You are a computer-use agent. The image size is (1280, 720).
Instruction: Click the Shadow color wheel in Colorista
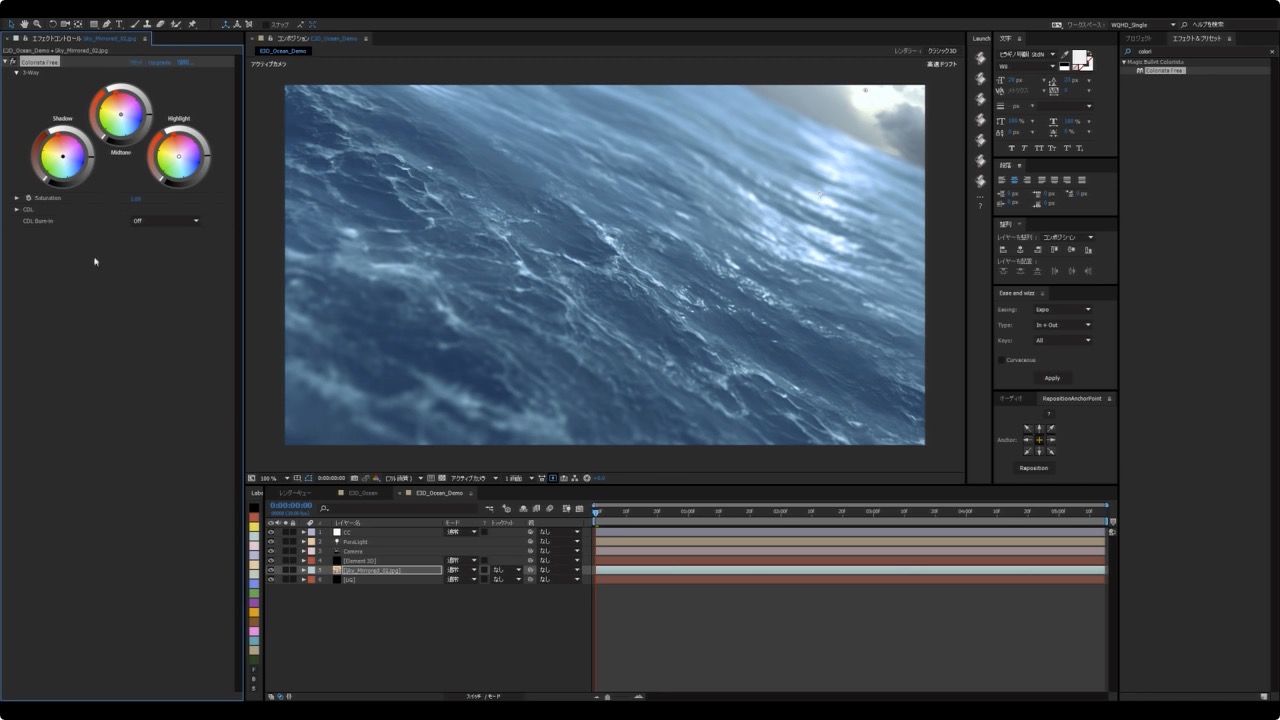(62, 155)
